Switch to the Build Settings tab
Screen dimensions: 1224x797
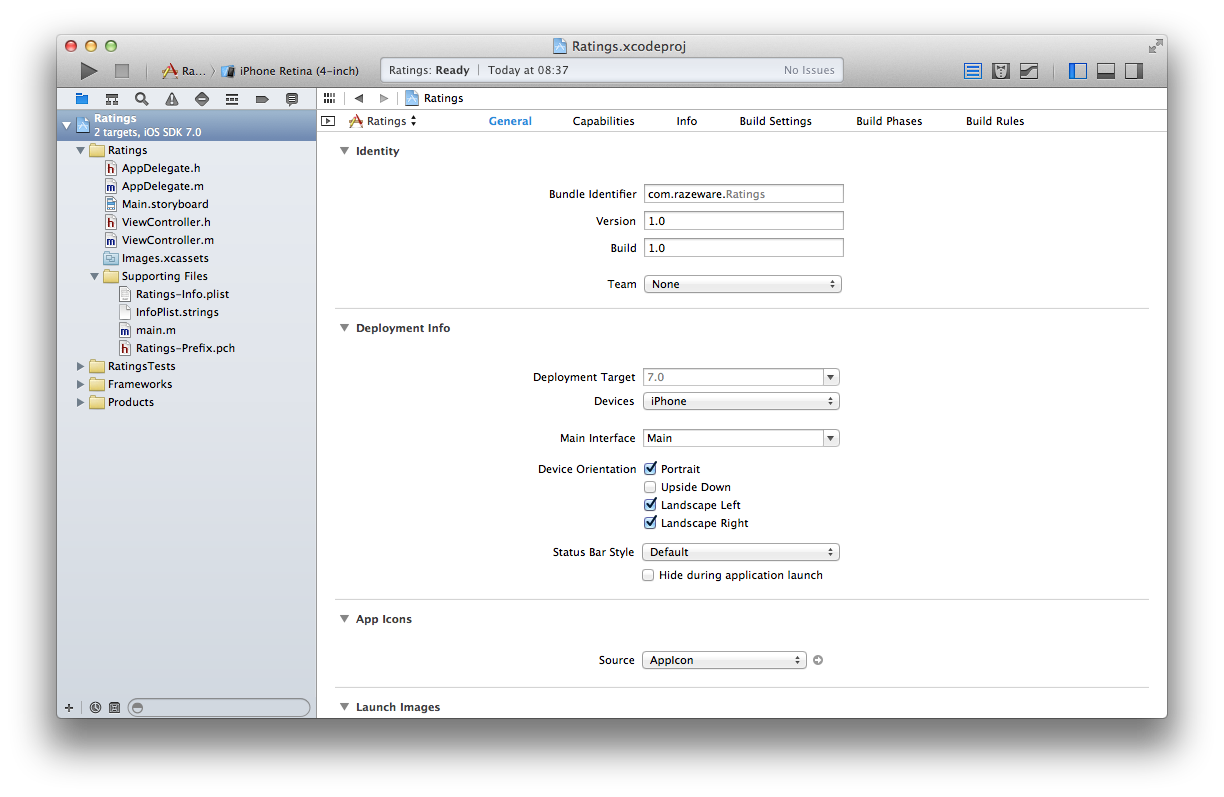[776, 121]
